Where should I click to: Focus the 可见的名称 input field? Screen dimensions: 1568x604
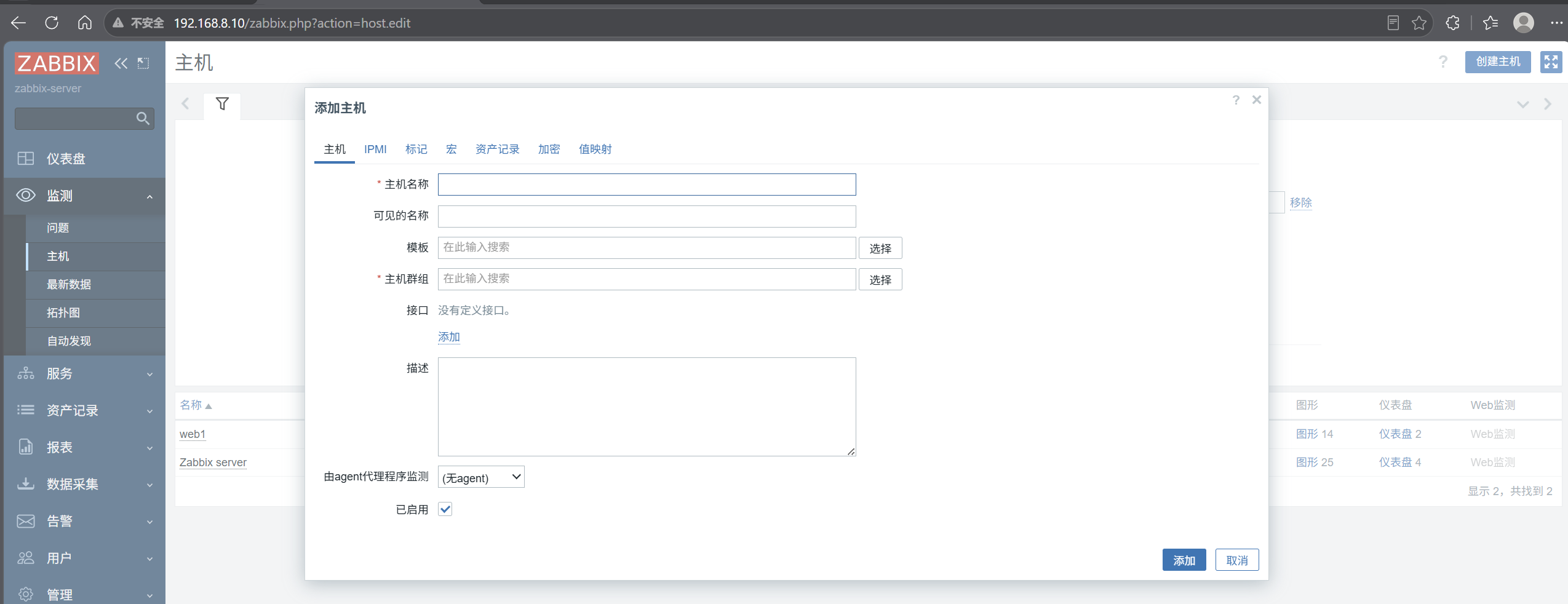[647, 217]
